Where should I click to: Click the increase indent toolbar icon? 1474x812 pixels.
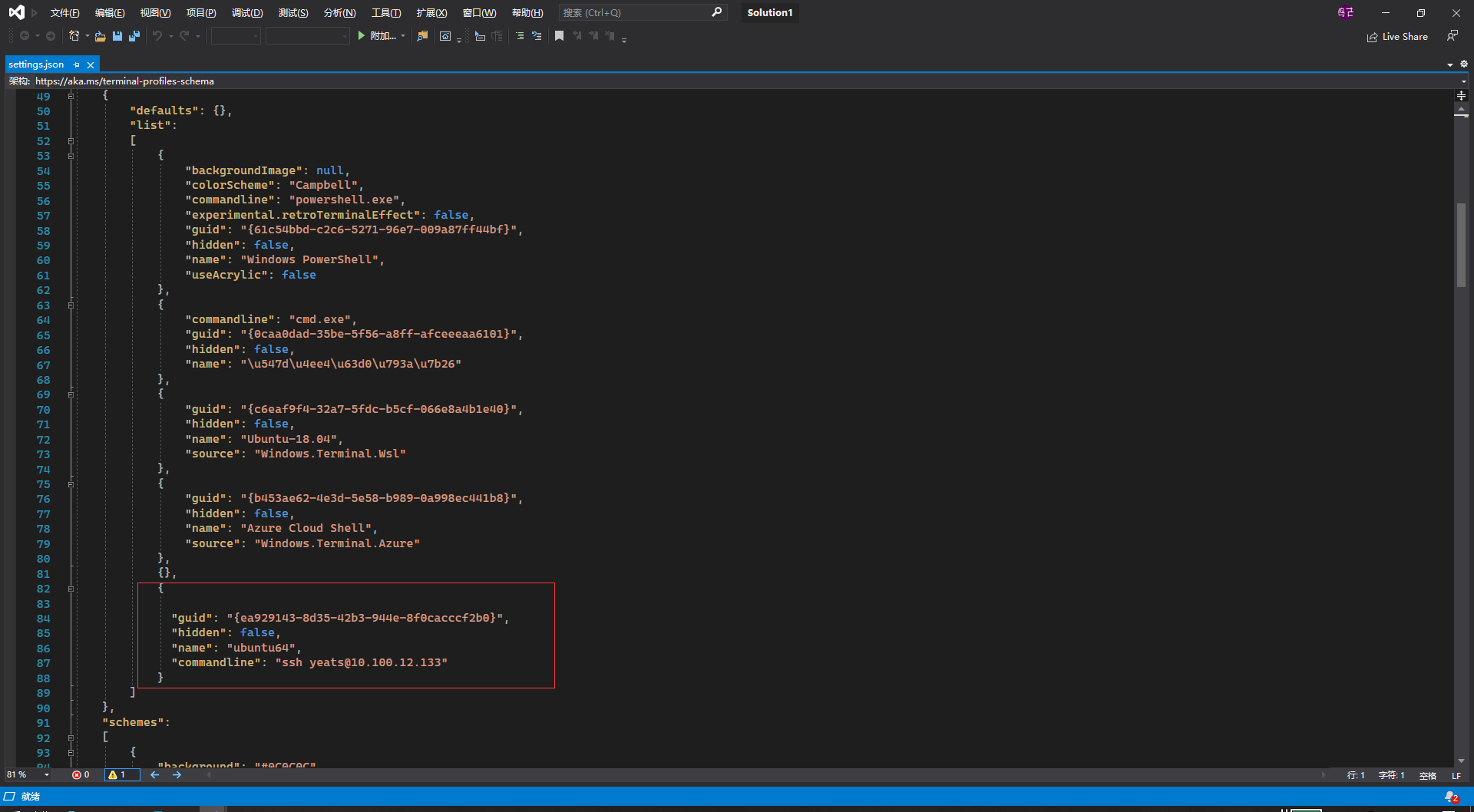(x=537, y=36)
